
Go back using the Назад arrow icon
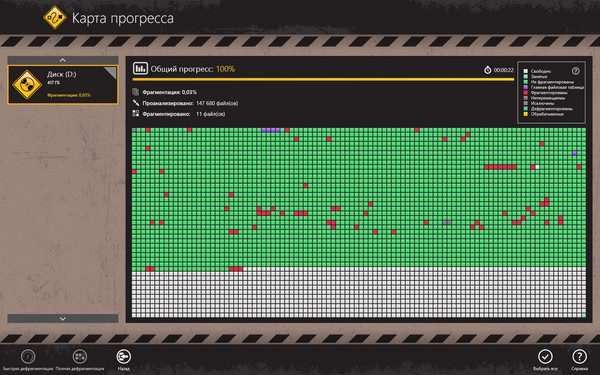[124, 357]
